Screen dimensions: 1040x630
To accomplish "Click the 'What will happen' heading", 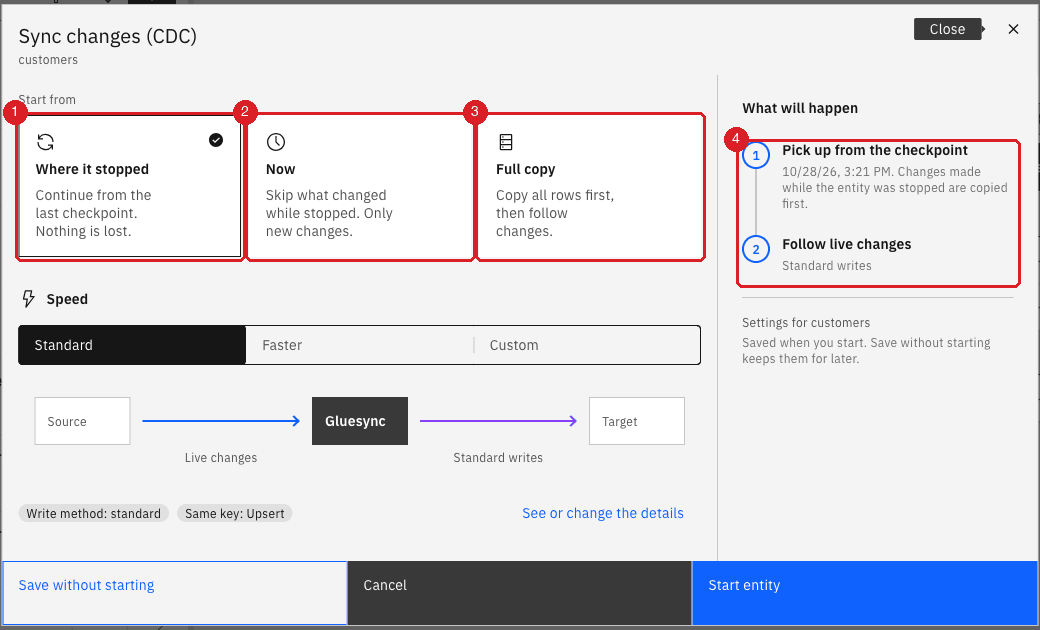I will coord(800,108).
